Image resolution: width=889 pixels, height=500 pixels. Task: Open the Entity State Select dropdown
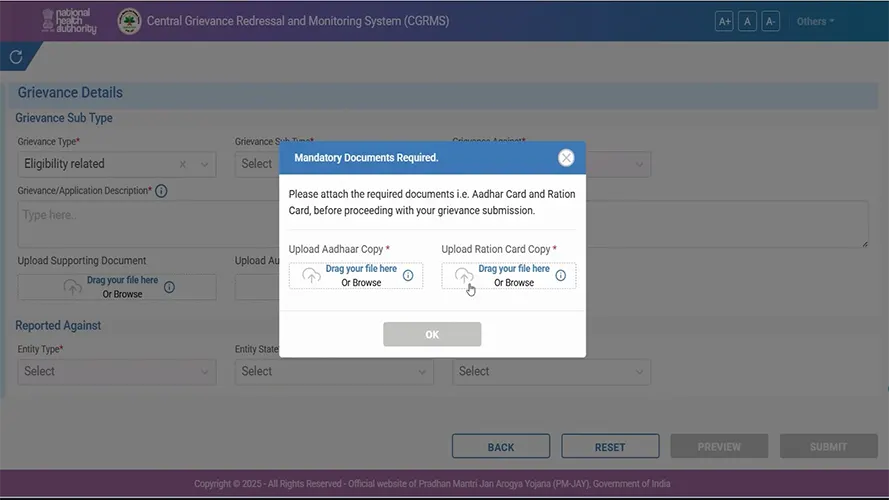334,372
